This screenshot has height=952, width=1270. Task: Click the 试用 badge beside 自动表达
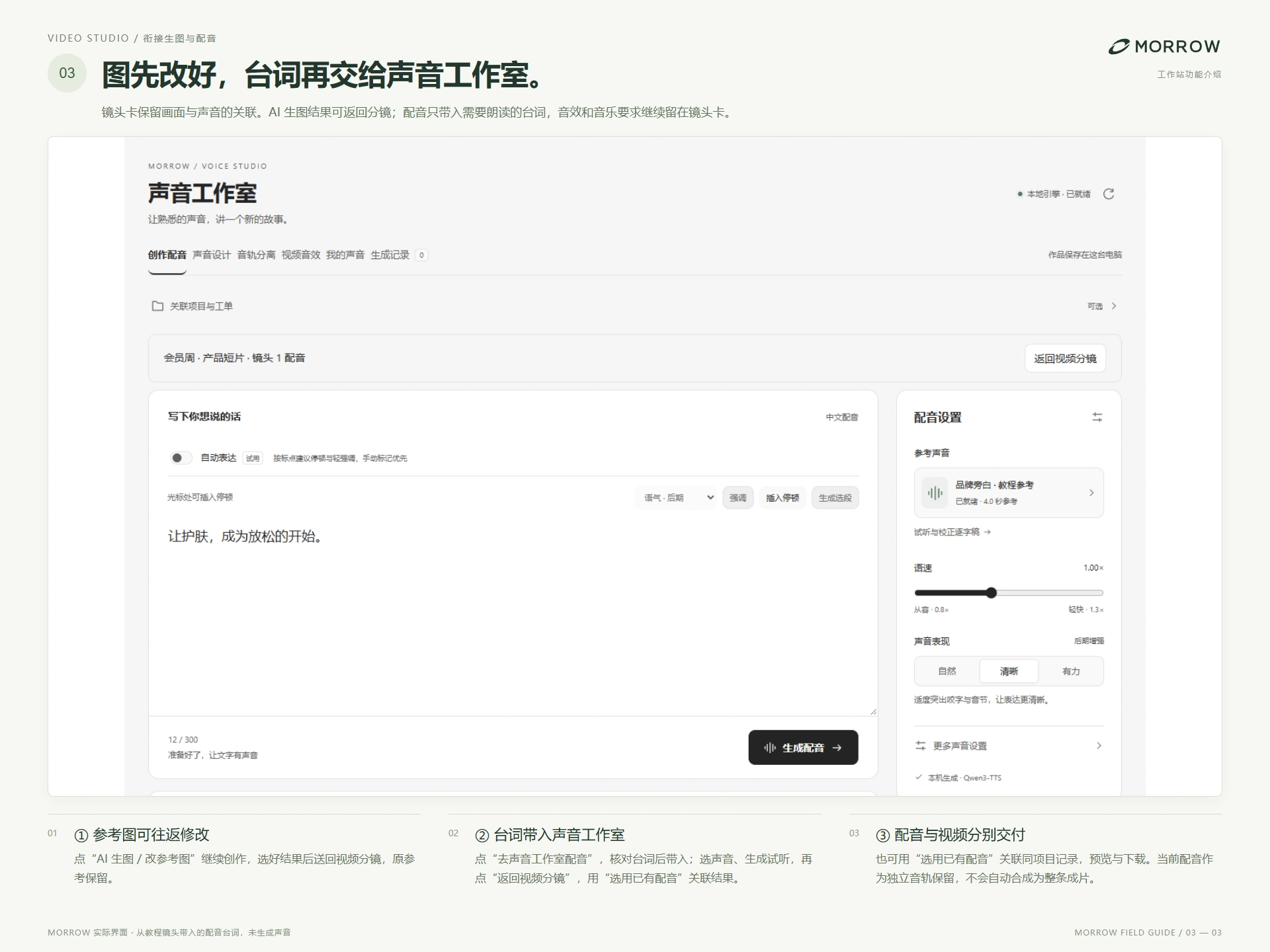click(x=253, y=458)
